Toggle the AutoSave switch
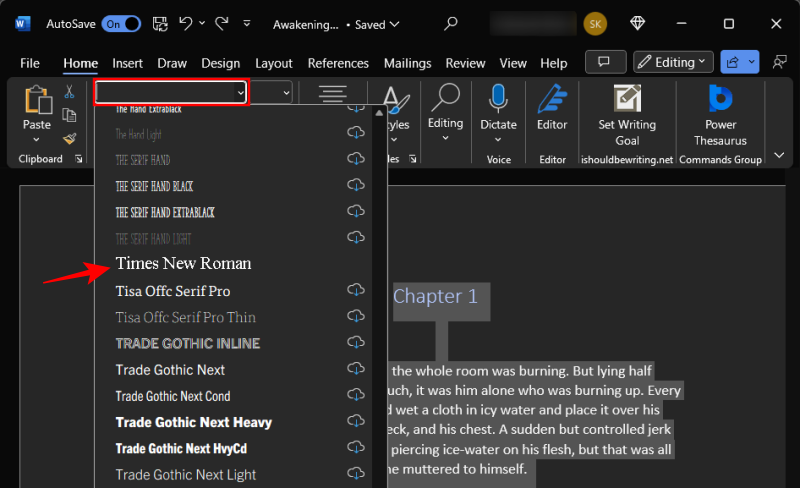The width and height of the screenshot is (800, 488). [121, 23]
